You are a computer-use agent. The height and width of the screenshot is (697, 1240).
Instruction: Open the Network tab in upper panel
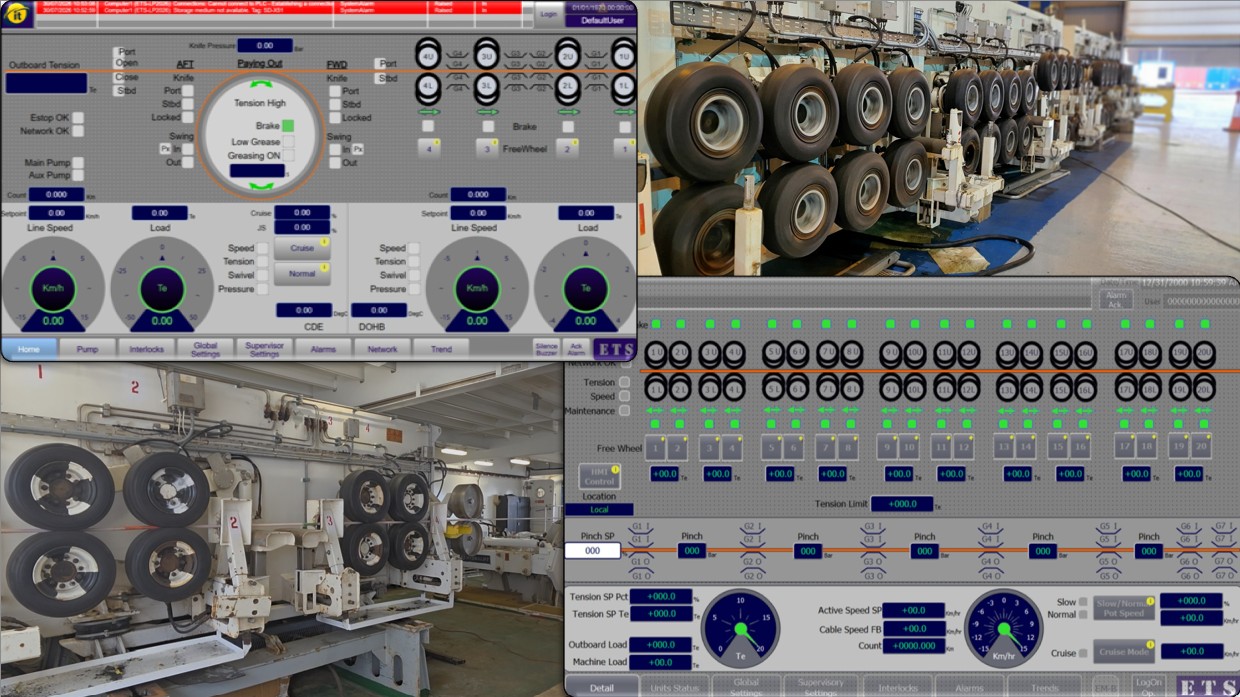[382, 349]
